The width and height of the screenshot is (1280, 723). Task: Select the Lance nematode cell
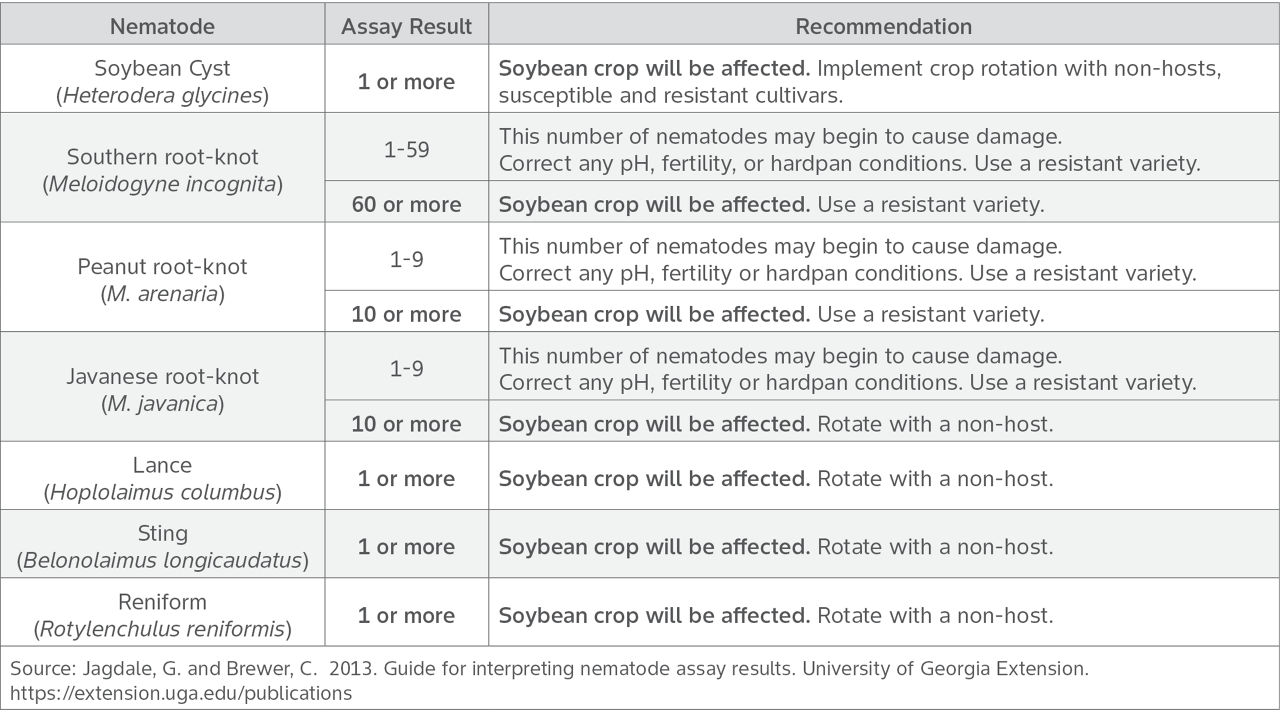tap(162, 478)
